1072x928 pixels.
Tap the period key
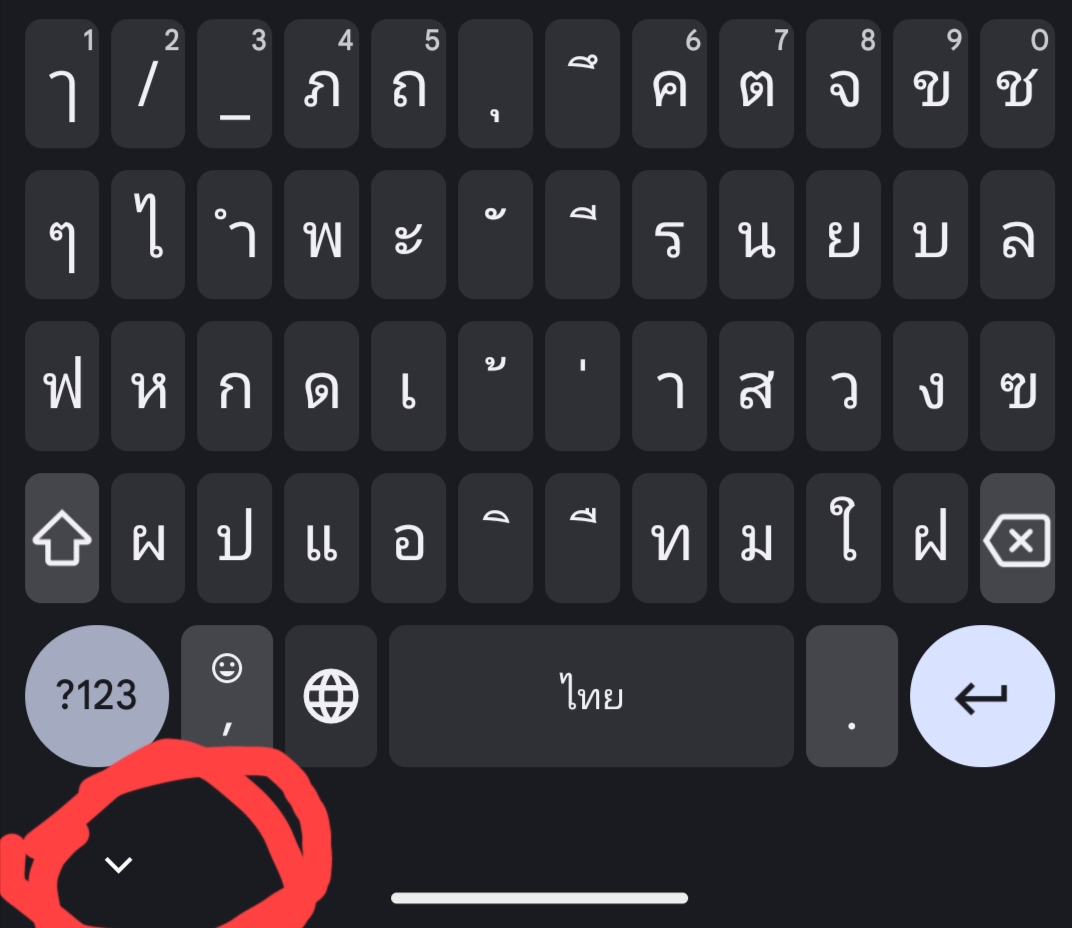[852, 695]
